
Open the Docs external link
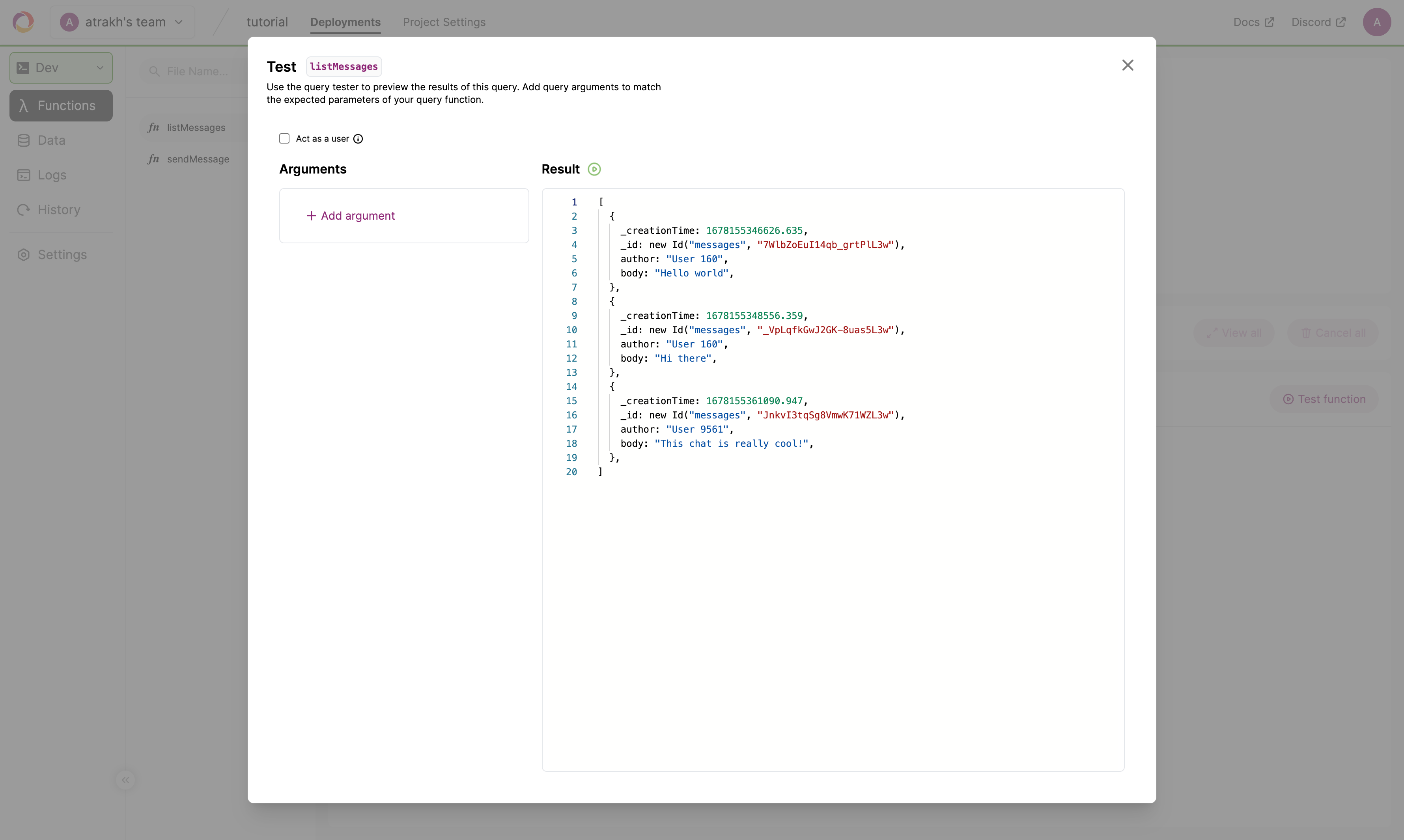tap(1253, 22)
